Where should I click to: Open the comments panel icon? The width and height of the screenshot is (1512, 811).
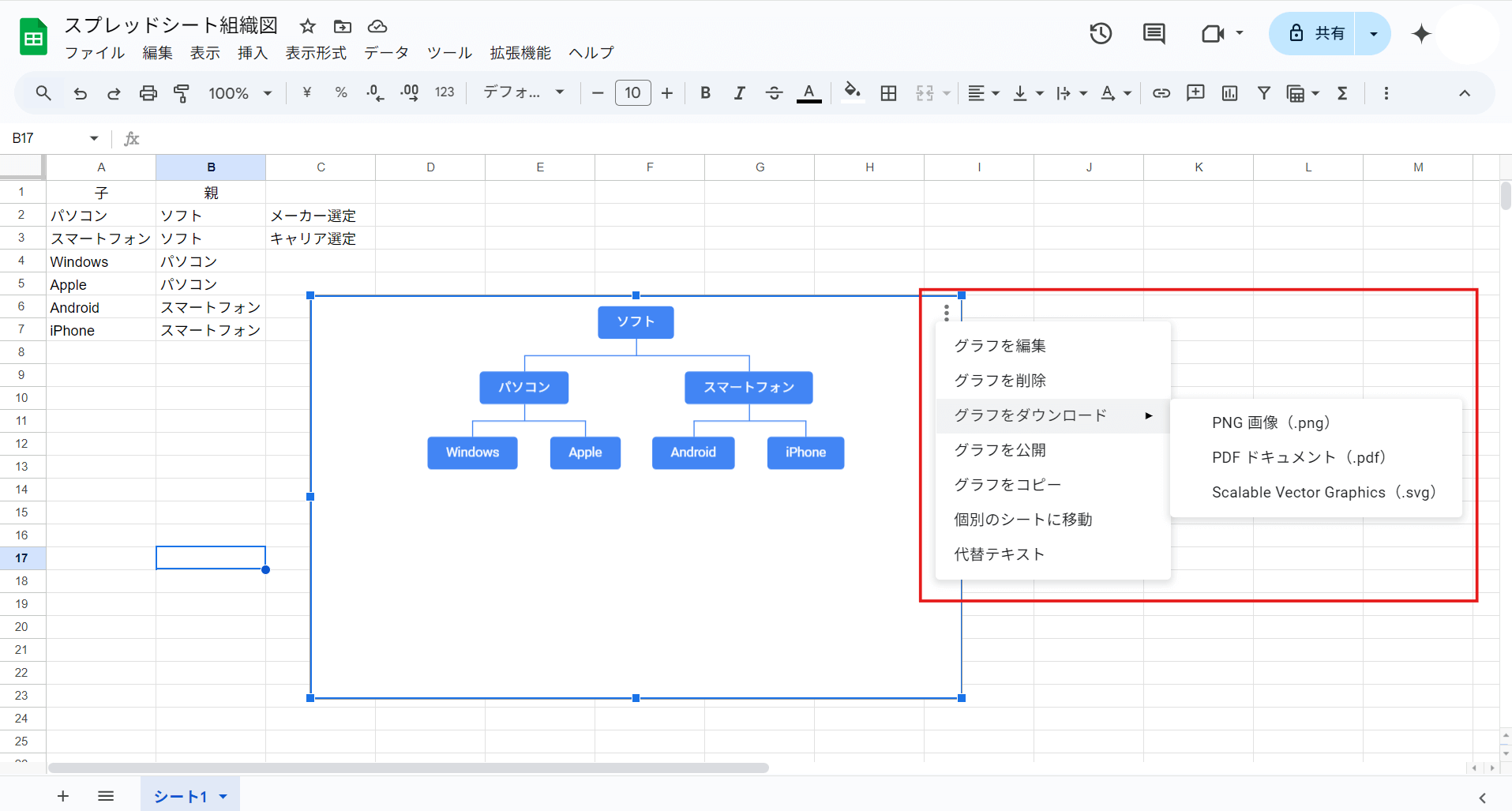[1154, 33]
